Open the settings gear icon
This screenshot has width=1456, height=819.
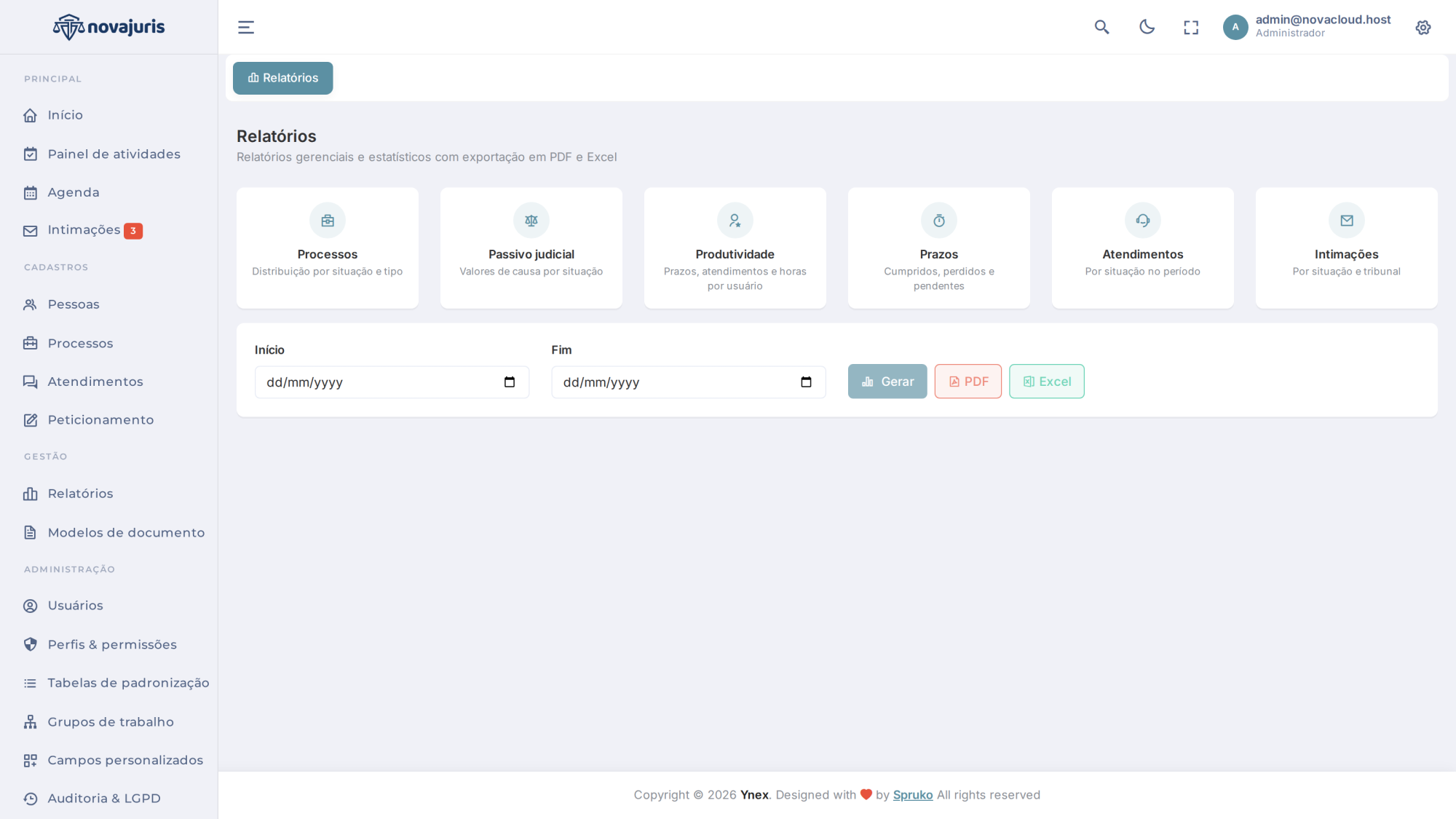click(x=1423, y=28)
